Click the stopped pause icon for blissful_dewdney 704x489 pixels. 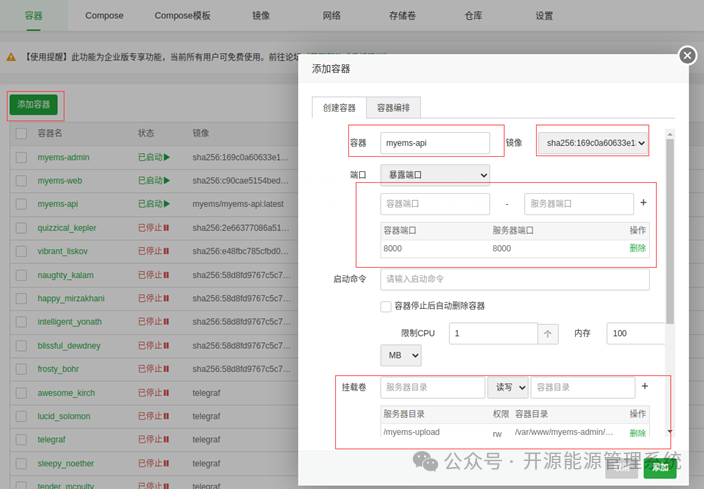[x=167, y=345]
